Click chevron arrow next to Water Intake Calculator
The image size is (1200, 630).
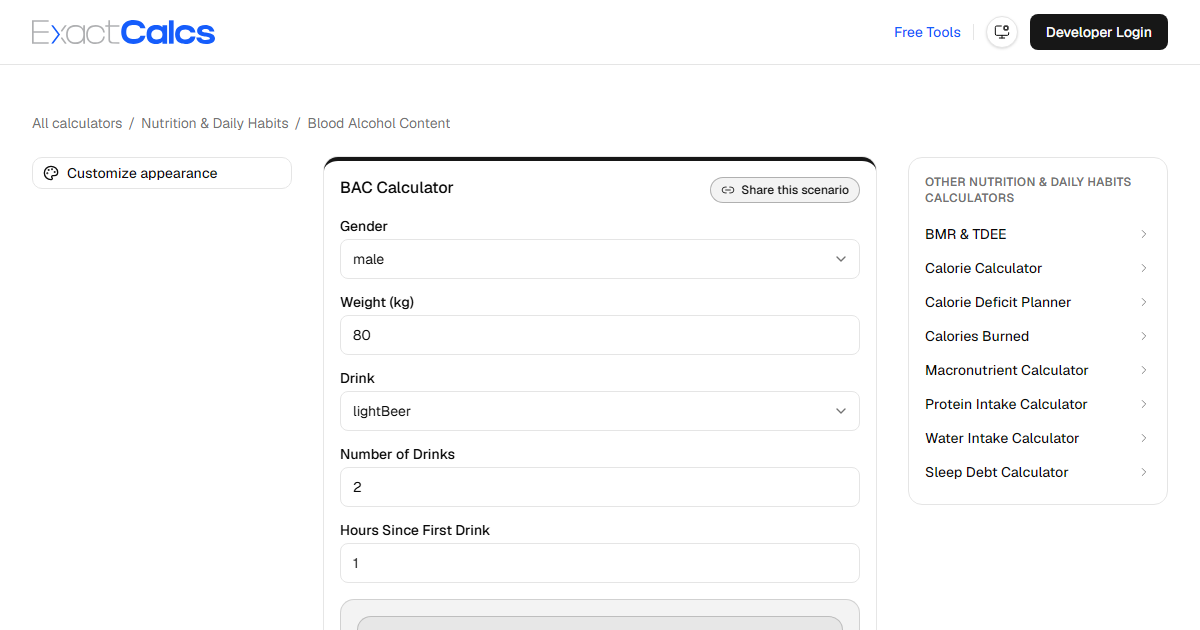pyautogui.click(x=1144, y=438)
